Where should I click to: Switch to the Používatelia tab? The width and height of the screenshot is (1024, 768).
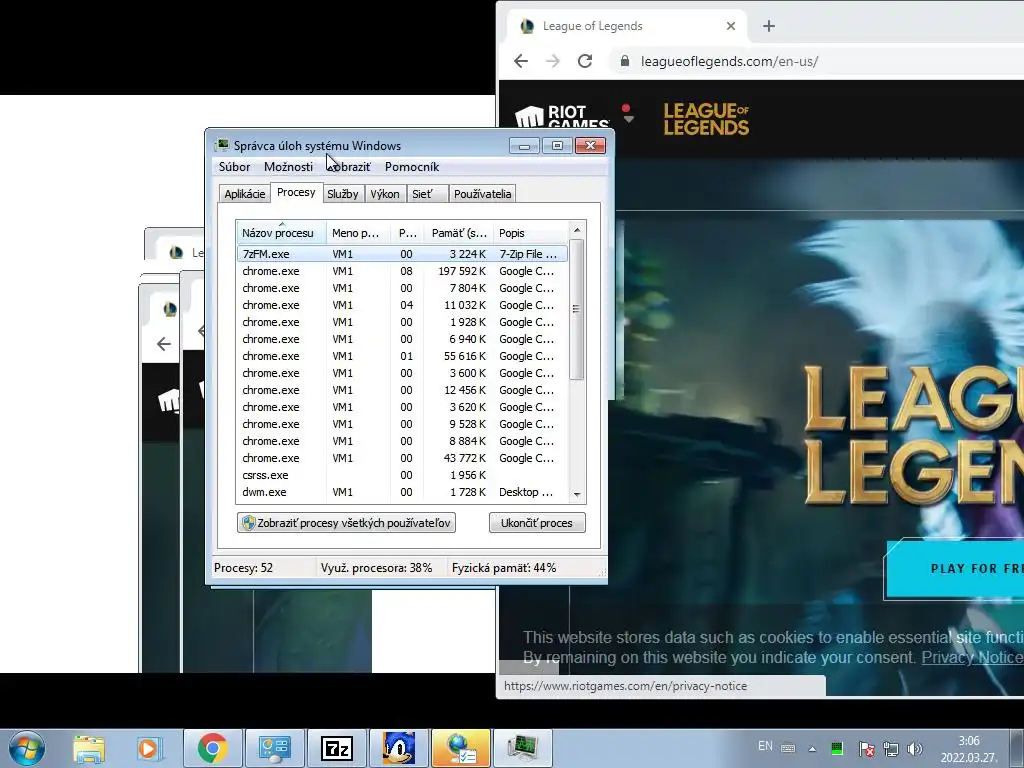(x=483, y=194)
